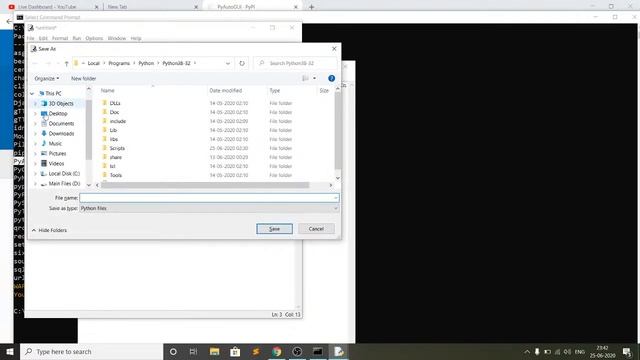Open Google Chrome from taskbar
This screenshot has width=640, height=360.
[x=277, y=351]
